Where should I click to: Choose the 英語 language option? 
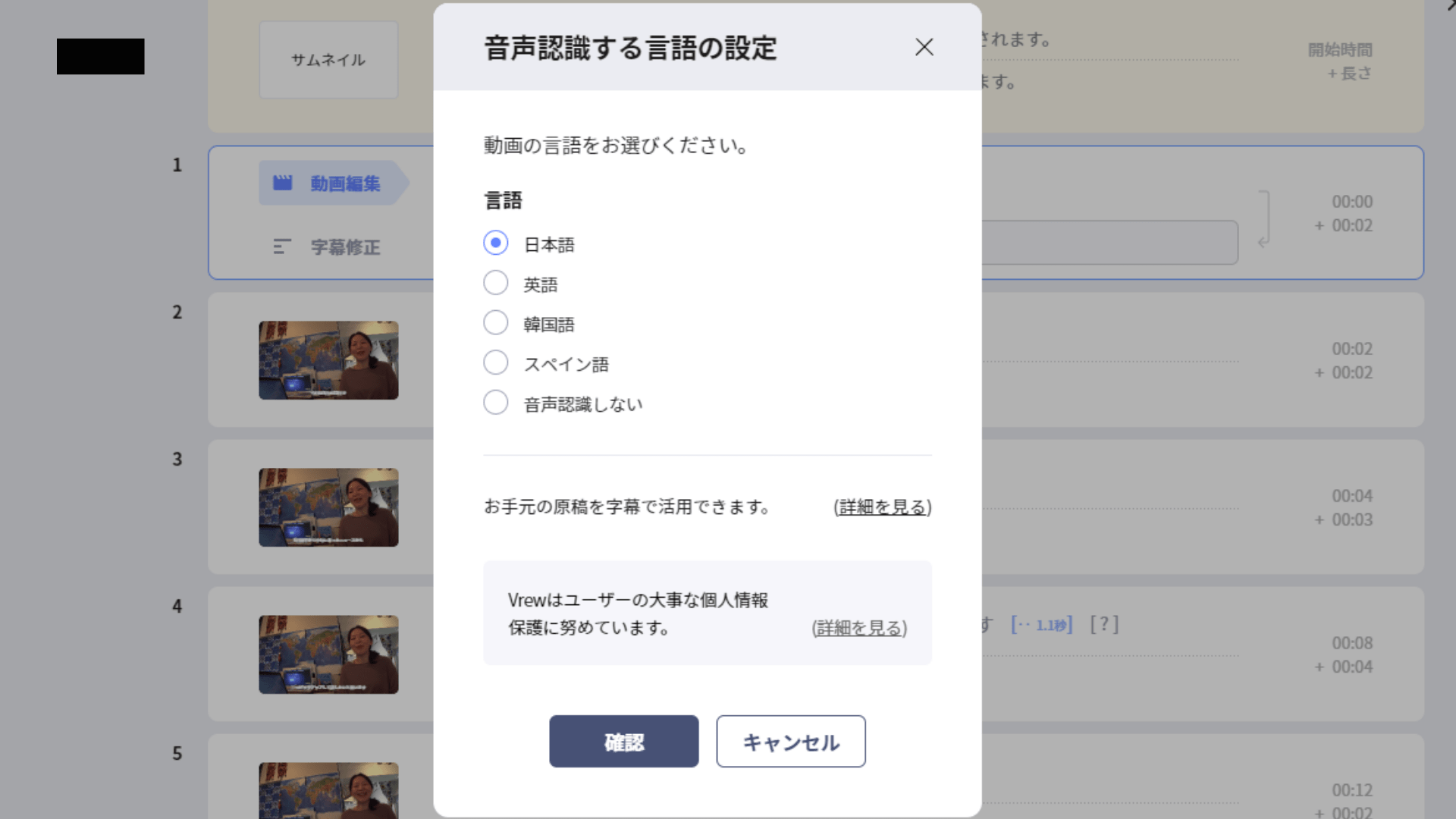(496, 283)
